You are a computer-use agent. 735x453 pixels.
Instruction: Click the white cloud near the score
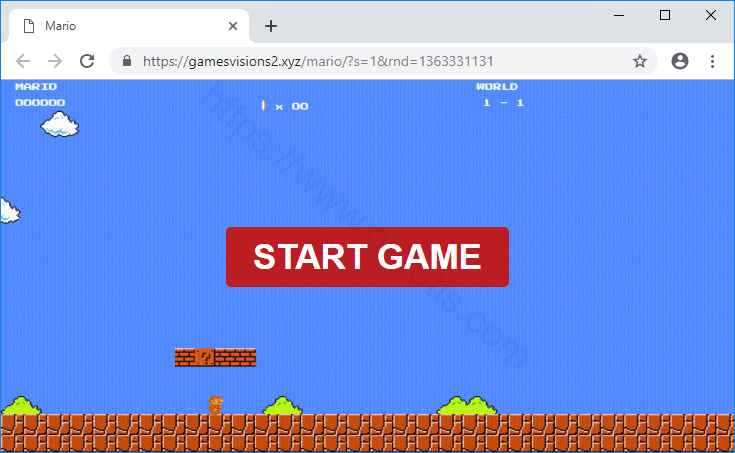coord(60,124)
